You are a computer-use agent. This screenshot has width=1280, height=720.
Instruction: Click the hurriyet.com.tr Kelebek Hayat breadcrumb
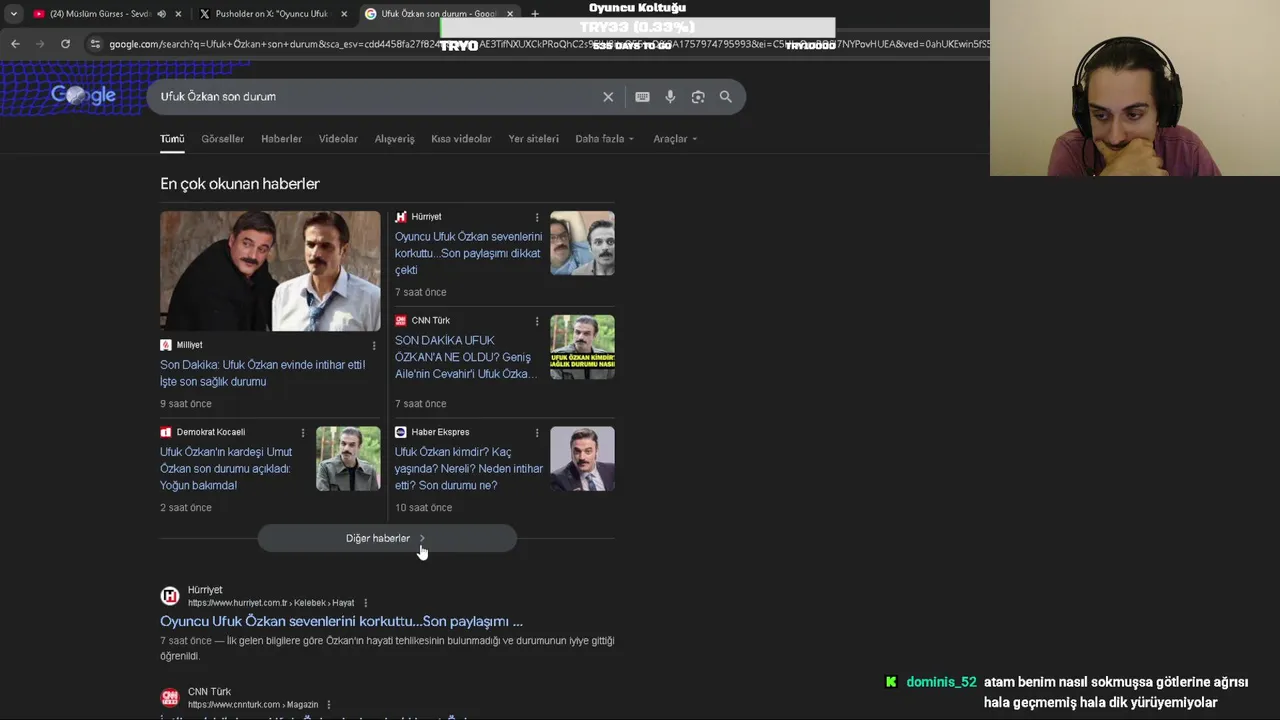(271, 603)
